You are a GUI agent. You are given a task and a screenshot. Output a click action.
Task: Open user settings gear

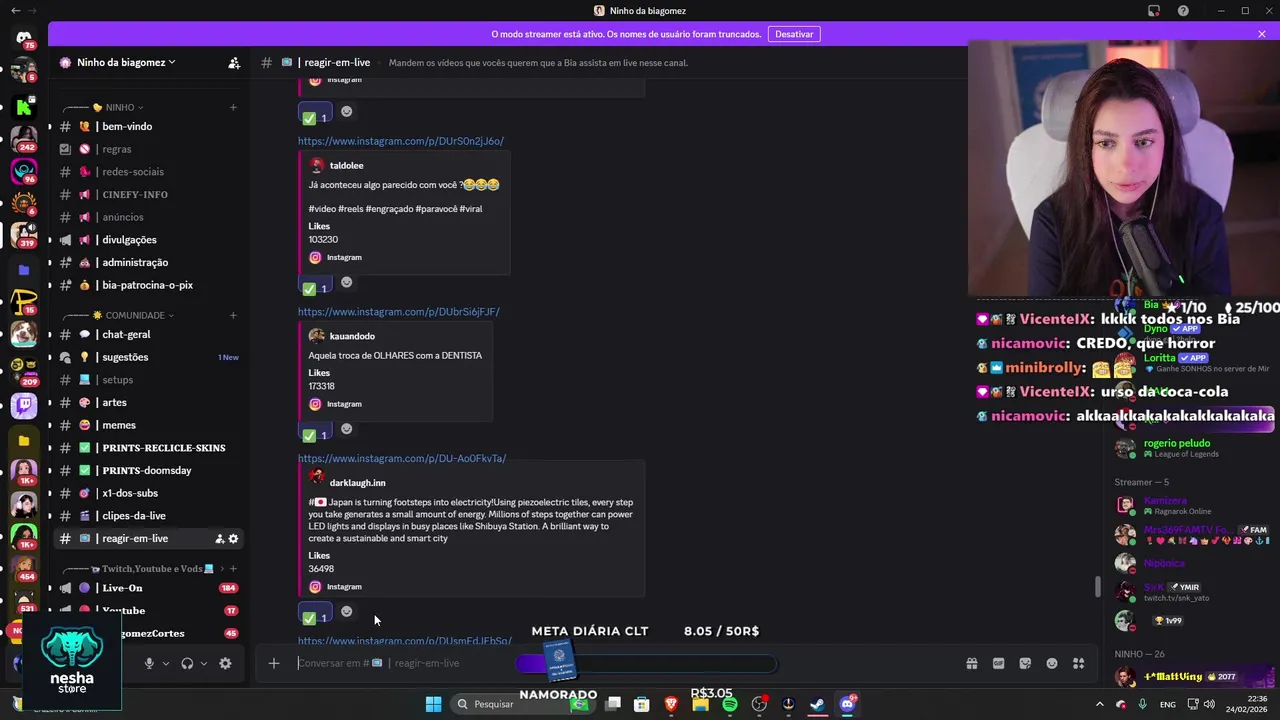[x=225, y=663]
